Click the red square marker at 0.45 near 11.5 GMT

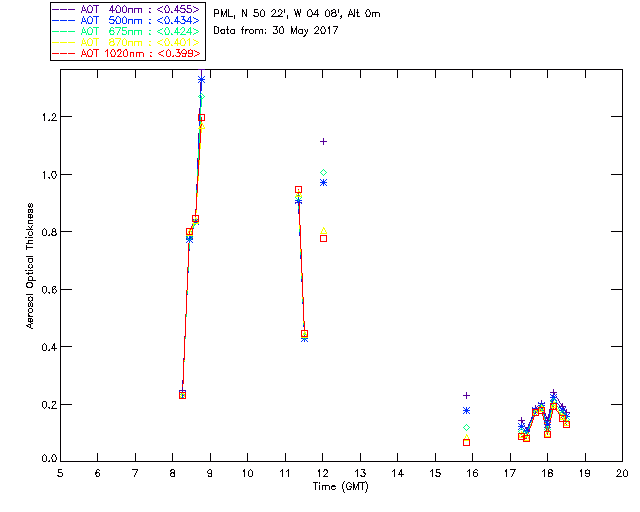(x=304, y=333)
